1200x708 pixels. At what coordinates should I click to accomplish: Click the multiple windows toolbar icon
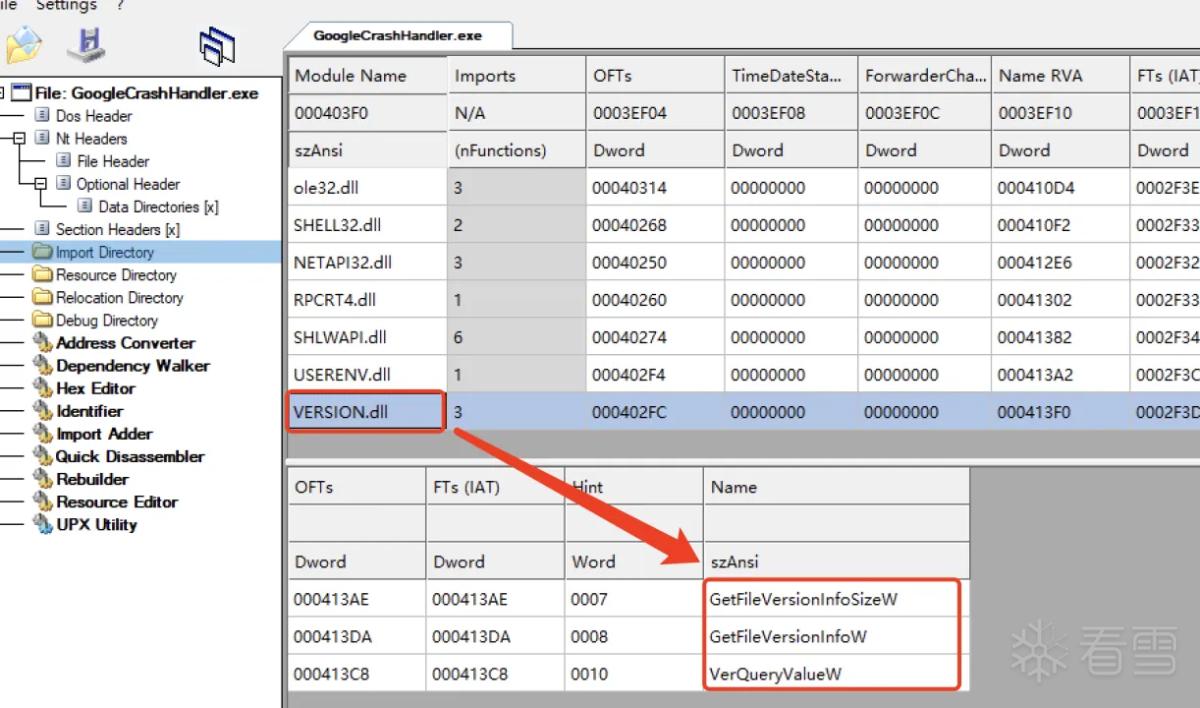(217, 46)
